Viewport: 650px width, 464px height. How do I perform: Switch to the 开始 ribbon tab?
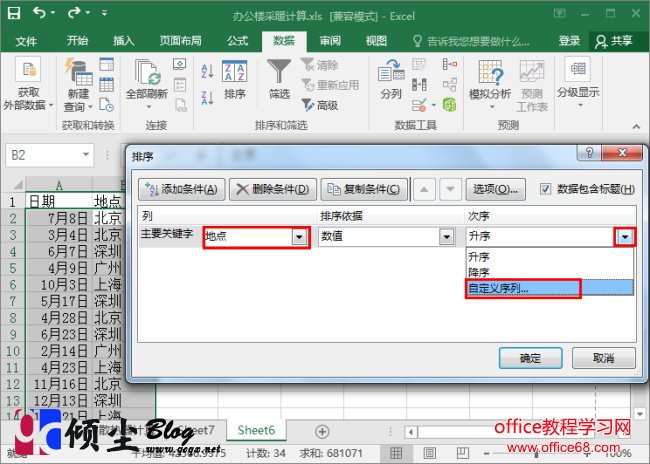[78, 41]
